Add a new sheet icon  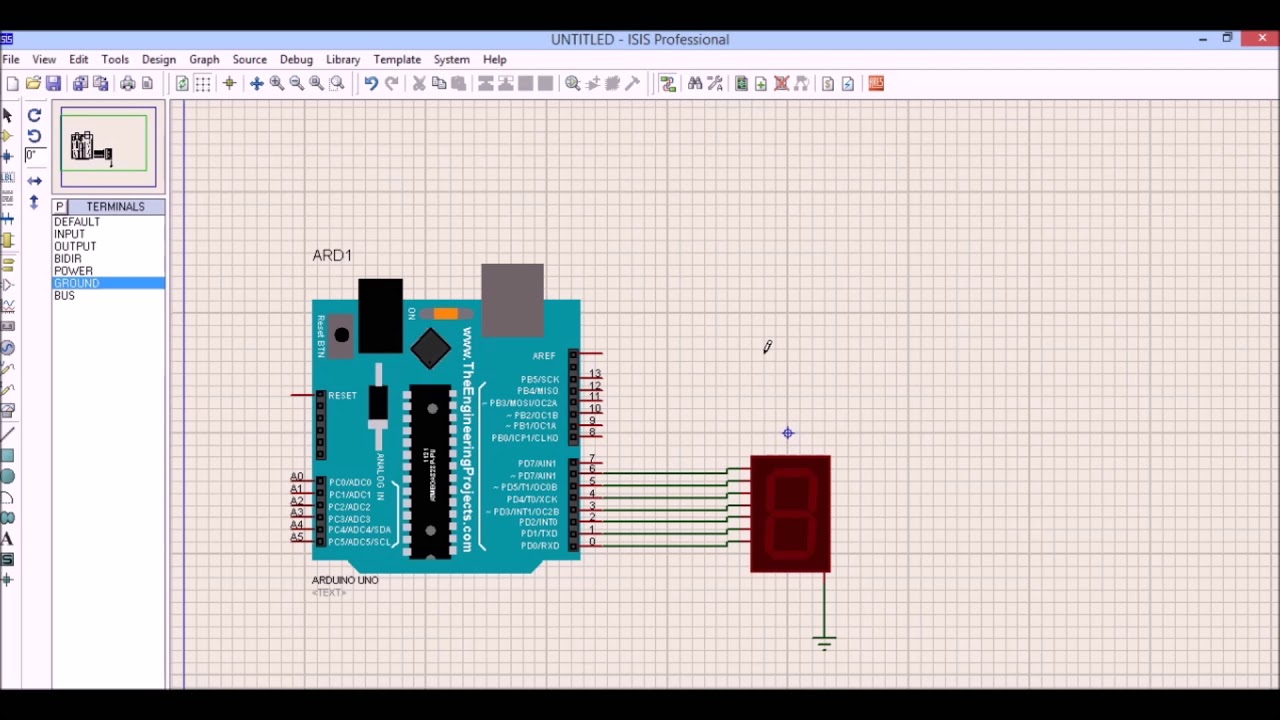[761, 84]
